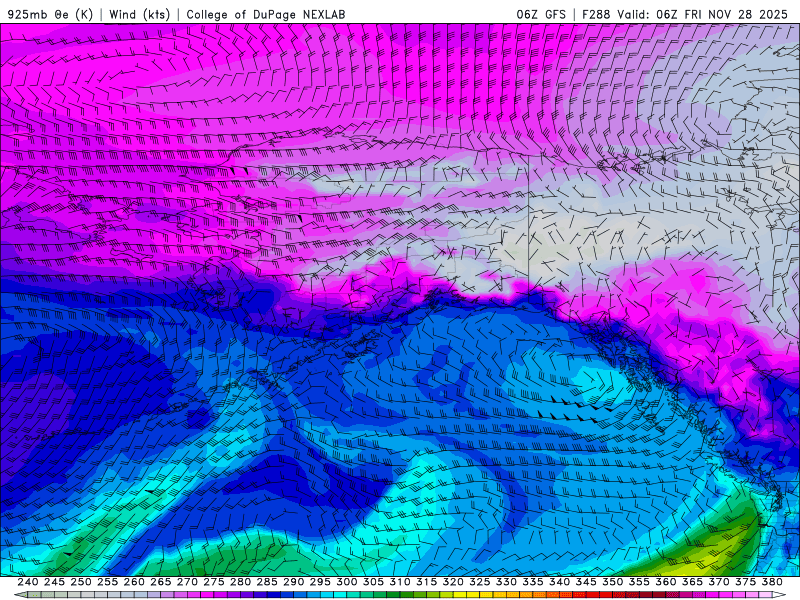Click the "College of DuPage NEXLAB" credit text

(266, 14)
